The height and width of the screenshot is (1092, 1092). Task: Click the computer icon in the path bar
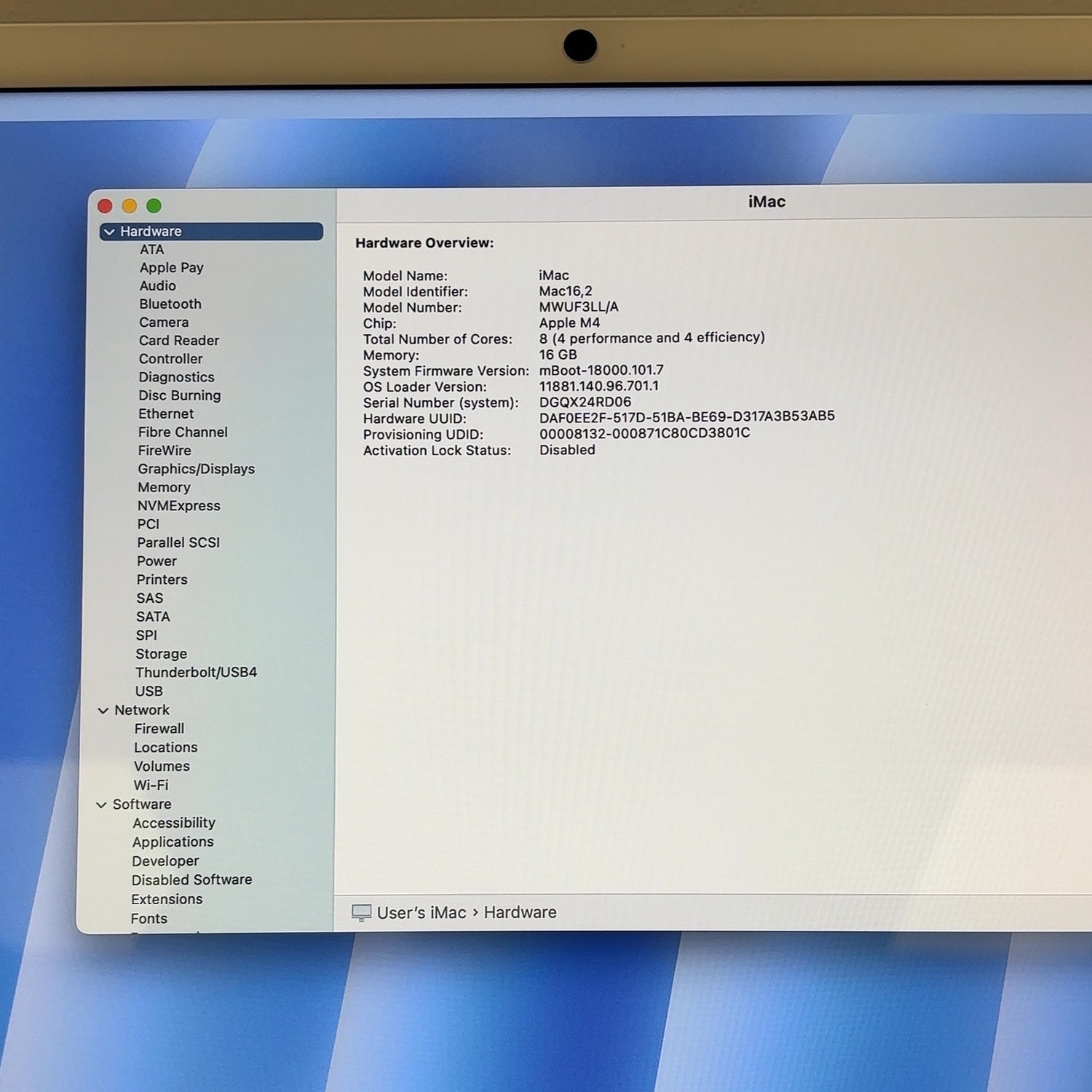(362, 913)
